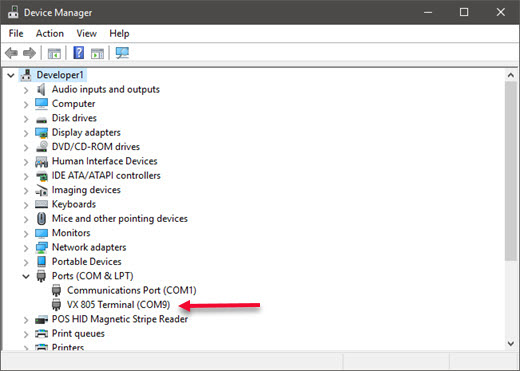Open Help via blue question mark icon
Viewport: 520px width, 371px height.
pyautogui.click(x=79, y=53)
